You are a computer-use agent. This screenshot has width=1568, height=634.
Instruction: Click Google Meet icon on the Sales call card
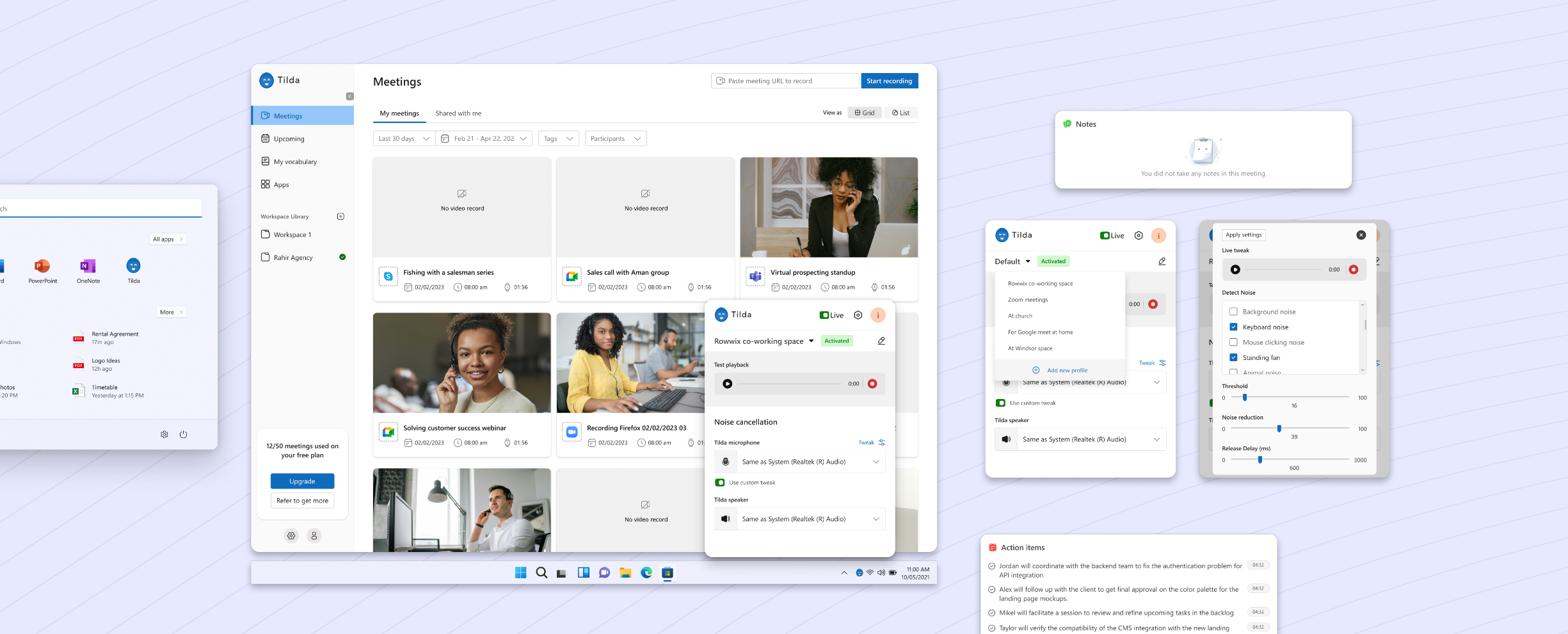[x=572, y=276]
